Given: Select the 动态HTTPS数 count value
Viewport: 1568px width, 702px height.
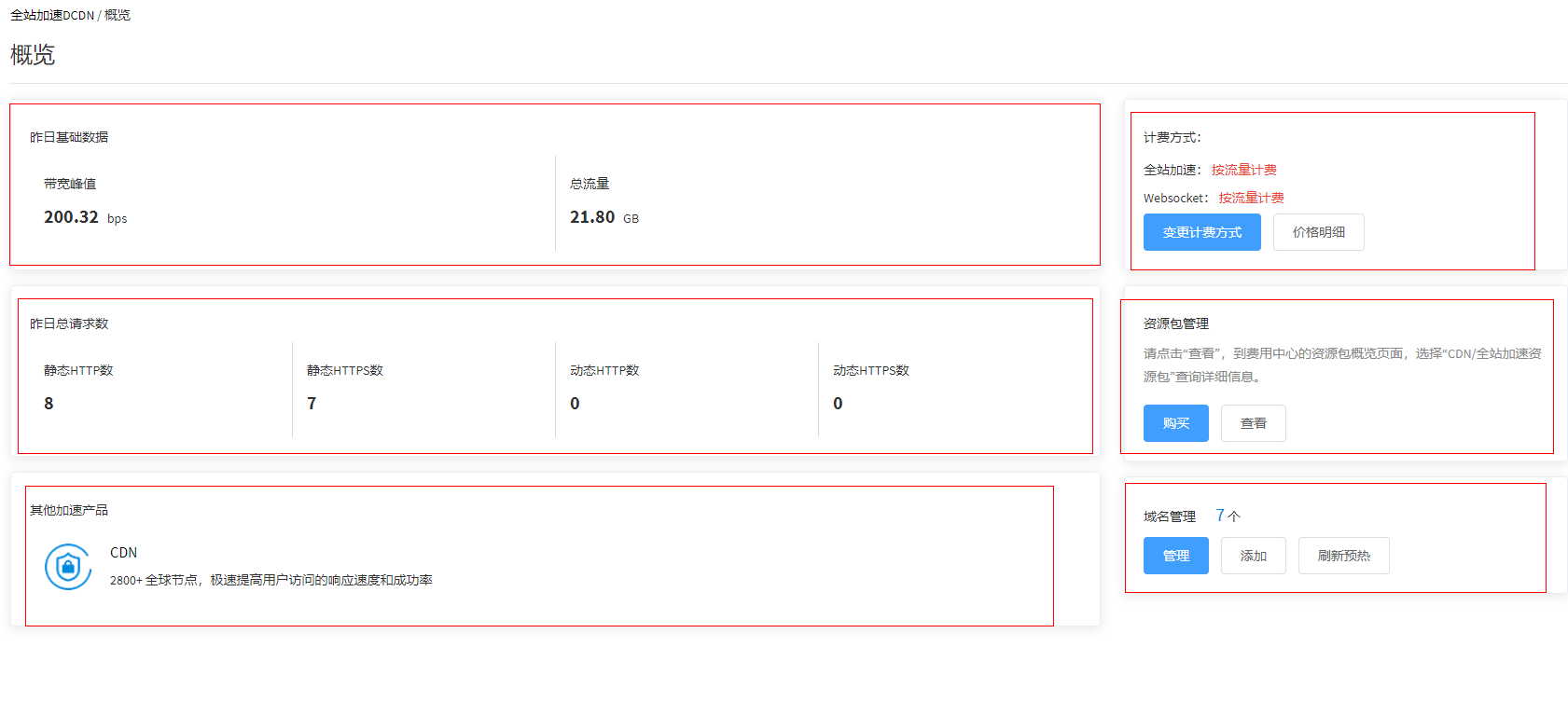Looking at the screenshot, I should click(x=838, y=404).
